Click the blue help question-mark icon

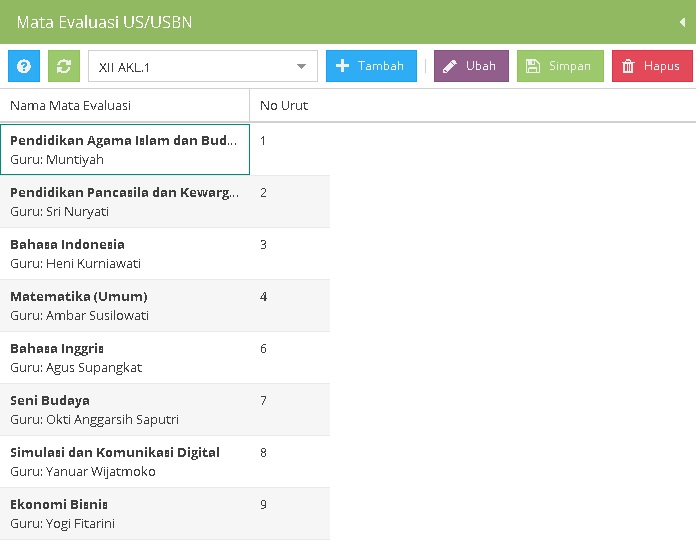tap(24, 66)
